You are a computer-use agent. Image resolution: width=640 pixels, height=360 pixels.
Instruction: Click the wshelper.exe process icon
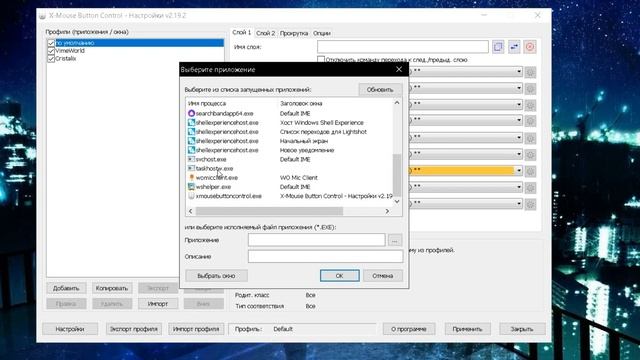coord(191,187)
